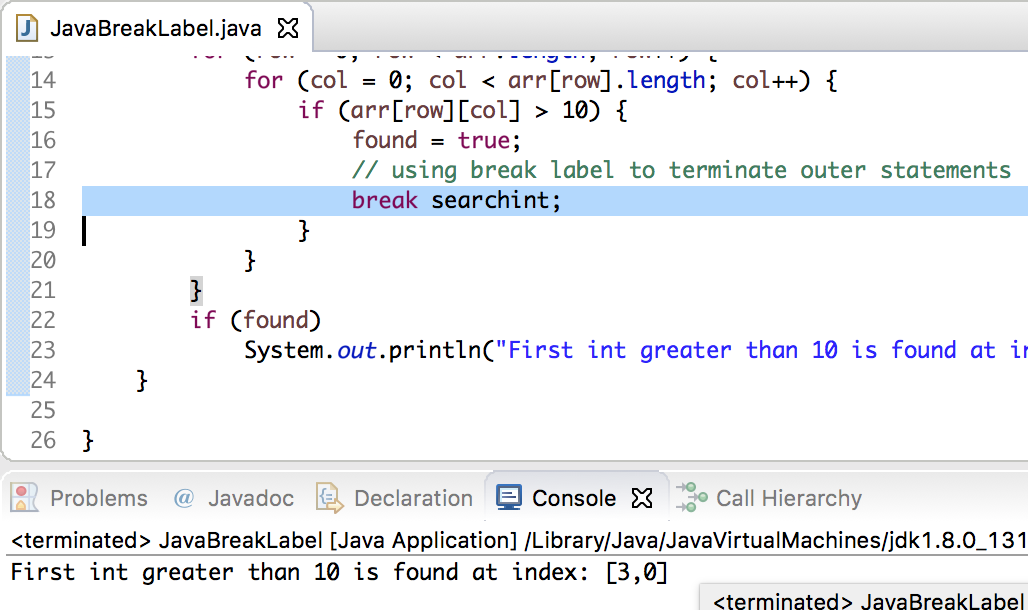The height and width of the screenshot is (610, 1028).
Task: Click the terminated JavaBreakLabel console header
Action: point(519,540)
